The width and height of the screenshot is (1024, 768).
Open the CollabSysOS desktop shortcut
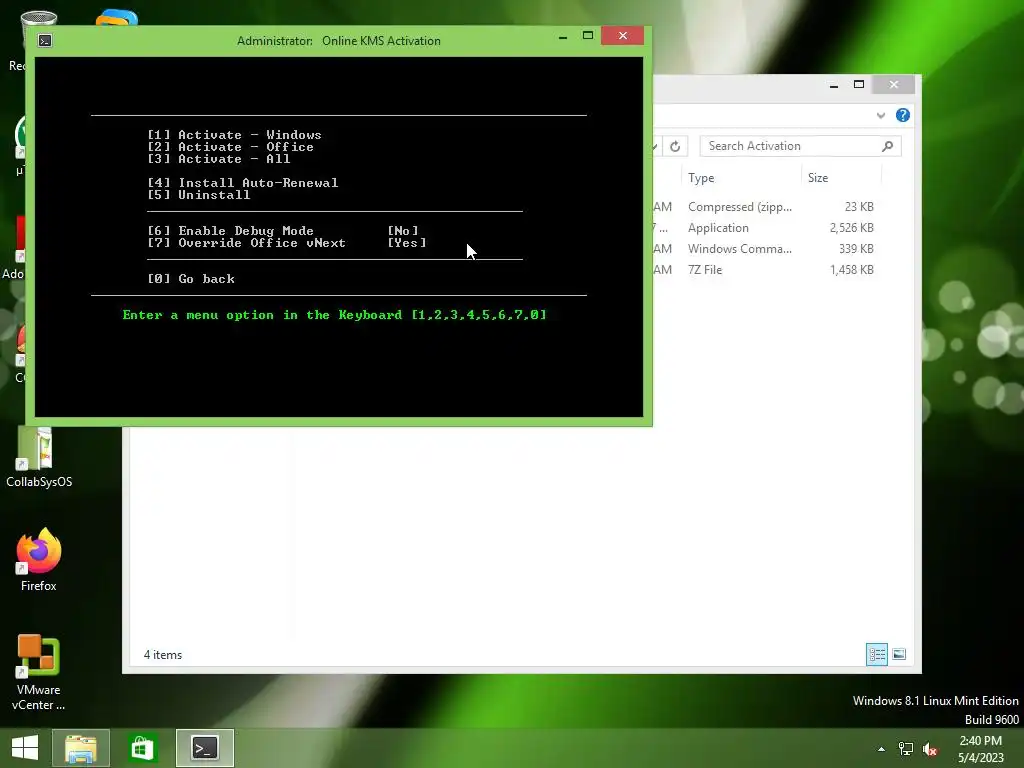point(39,457)
